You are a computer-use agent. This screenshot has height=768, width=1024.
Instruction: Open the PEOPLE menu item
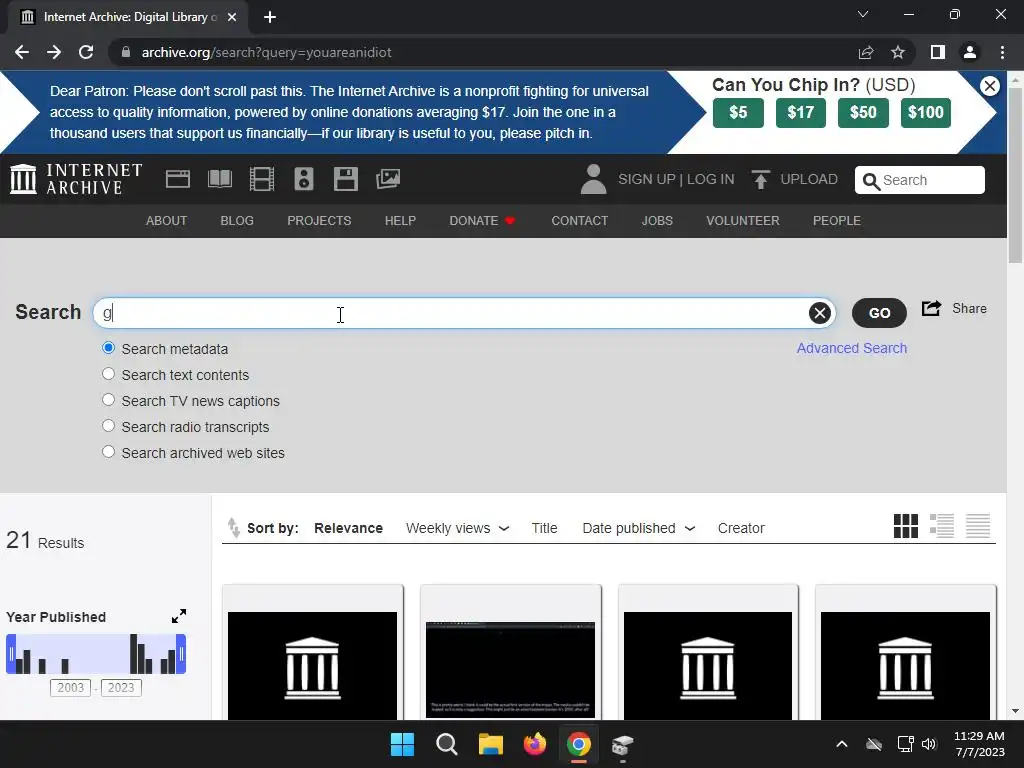click(x=837, y=221)
